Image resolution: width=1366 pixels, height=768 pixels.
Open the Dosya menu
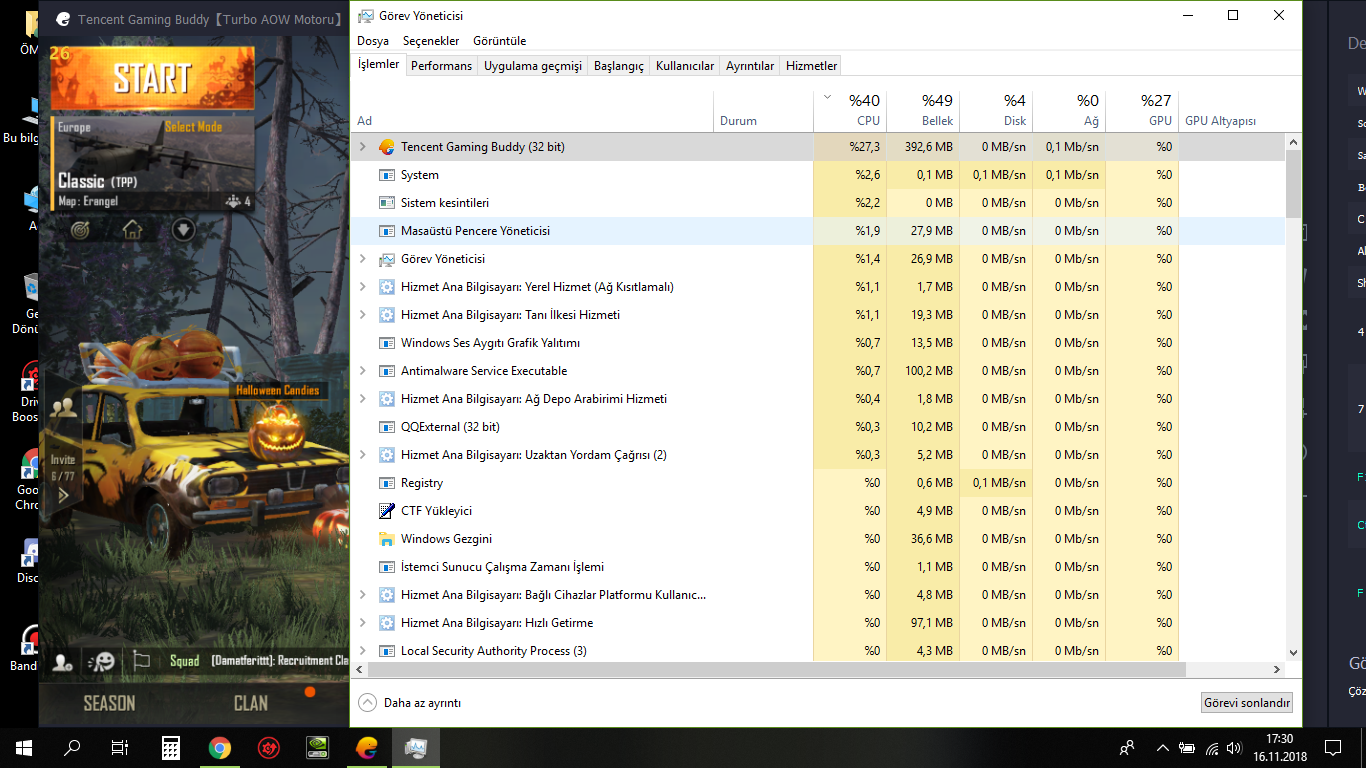(x=373, y=41)
